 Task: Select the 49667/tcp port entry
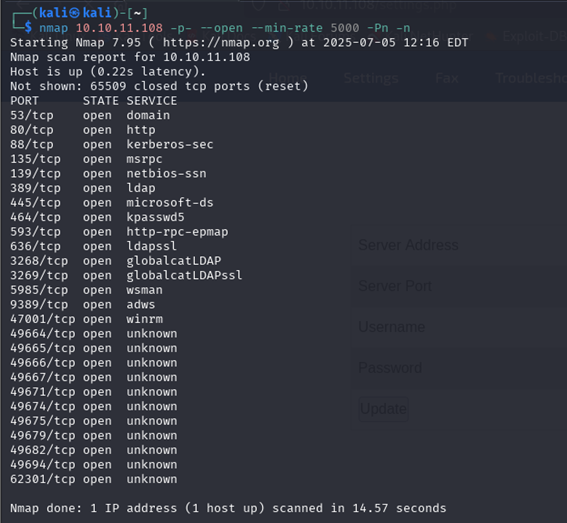pyautogui.click(x=43, y=377)
